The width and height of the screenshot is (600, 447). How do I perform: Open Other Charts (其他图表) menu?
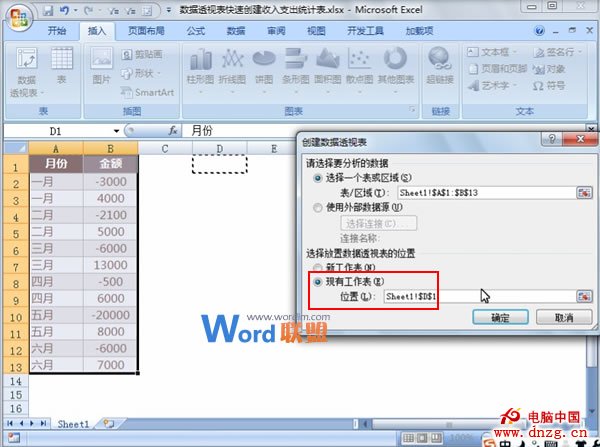click(x=396, y=71)
